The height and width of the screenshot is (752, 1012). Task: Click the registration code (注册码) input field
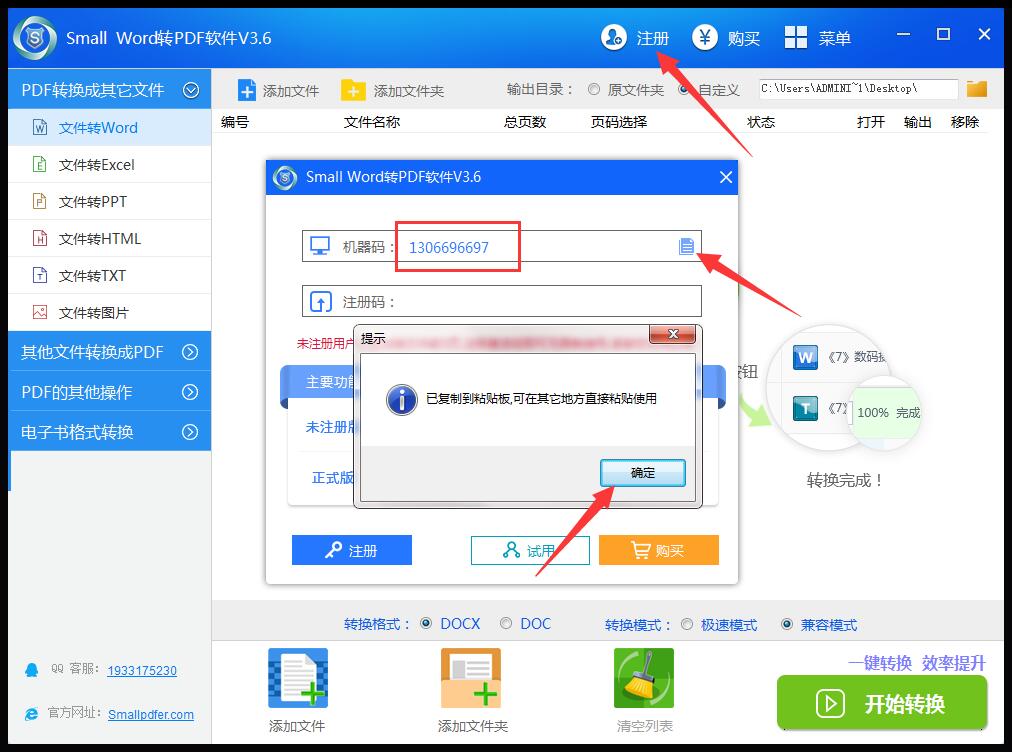click(545, 302)
